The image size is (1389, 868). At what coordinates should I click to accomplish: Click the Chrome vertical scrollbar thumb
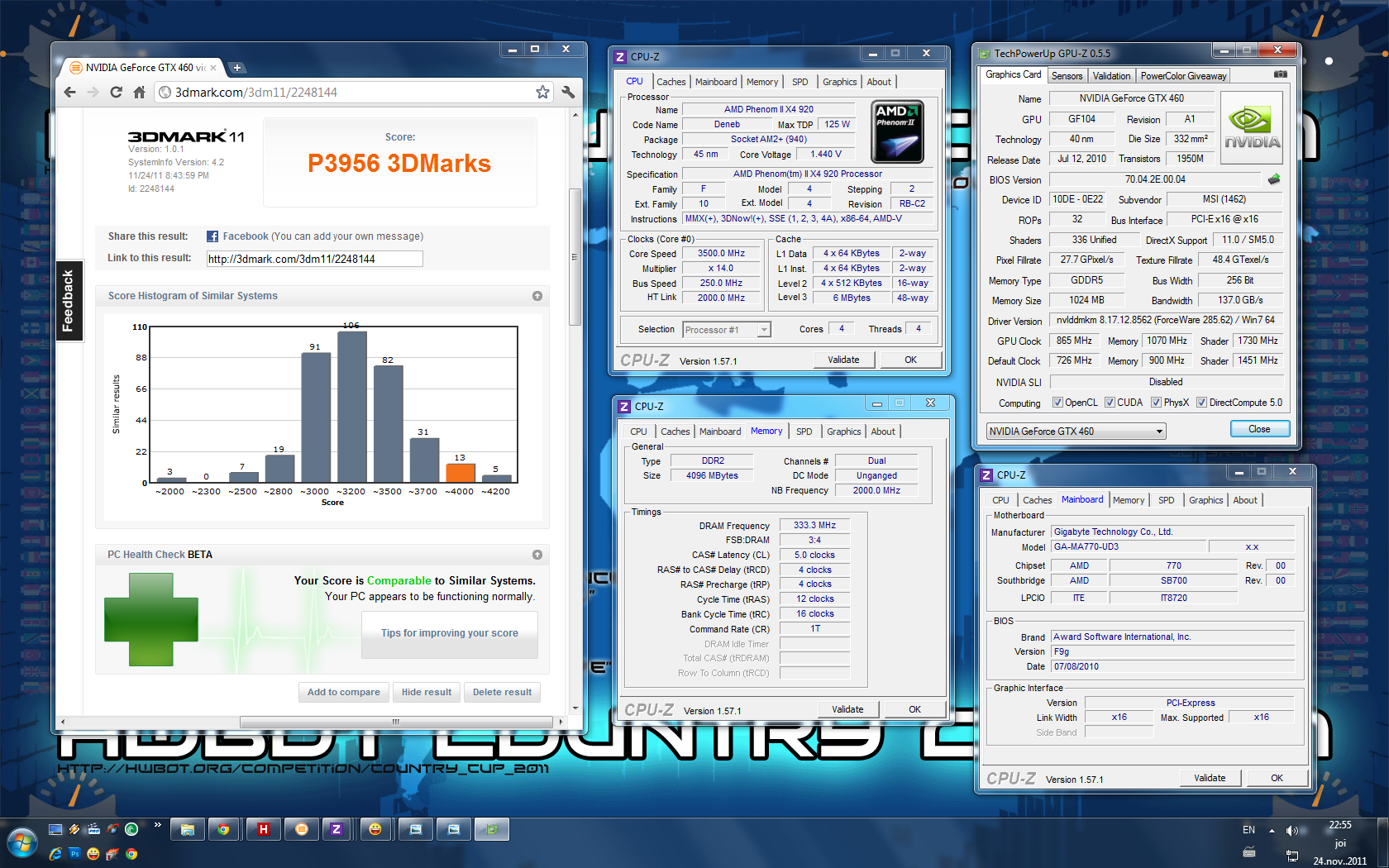[575, 257]
